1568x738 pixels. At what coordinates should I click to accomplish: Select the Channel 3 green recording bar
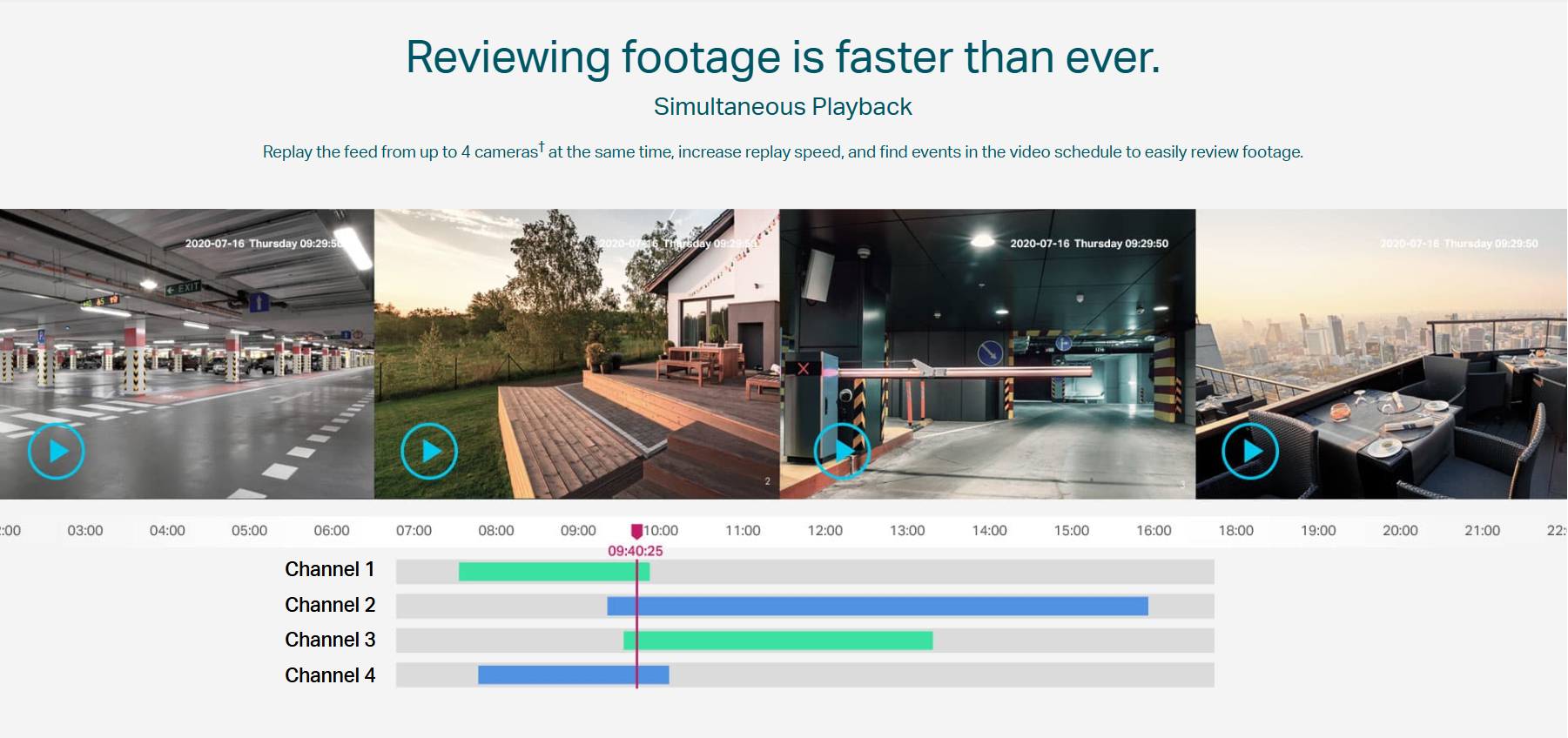(784, 641)
